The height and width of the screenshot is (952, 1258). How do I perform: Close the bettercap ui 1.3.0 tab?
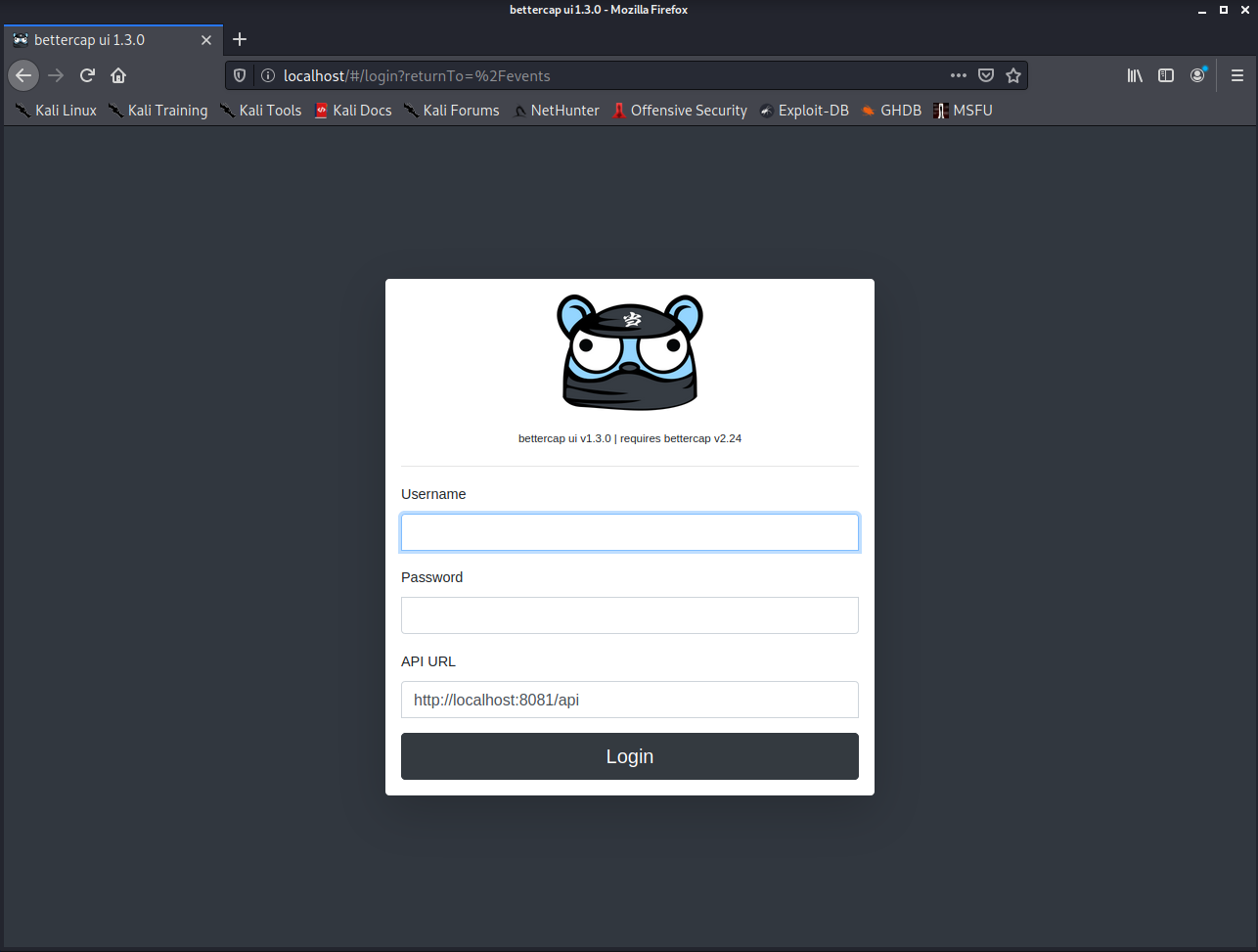(206, 40)
